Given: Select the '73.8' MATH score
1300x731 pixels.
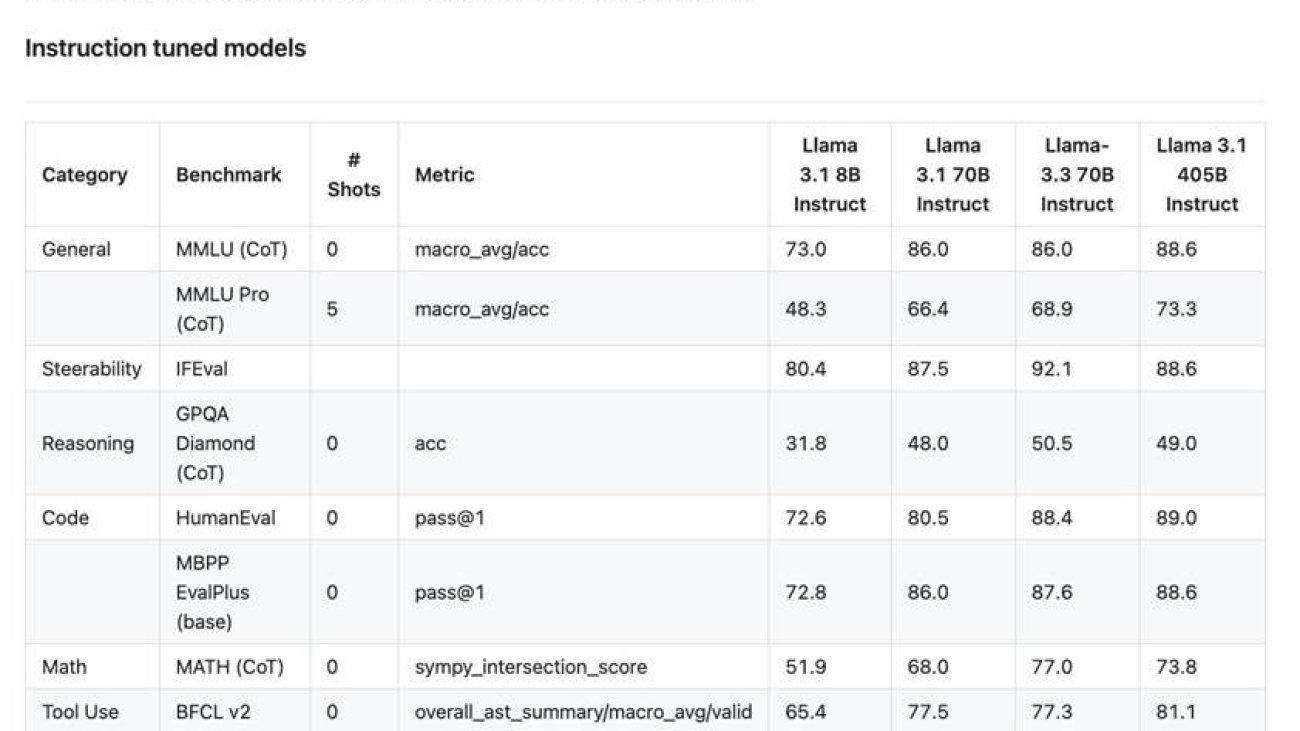Looking at the screenshot, I should 1176,667.
